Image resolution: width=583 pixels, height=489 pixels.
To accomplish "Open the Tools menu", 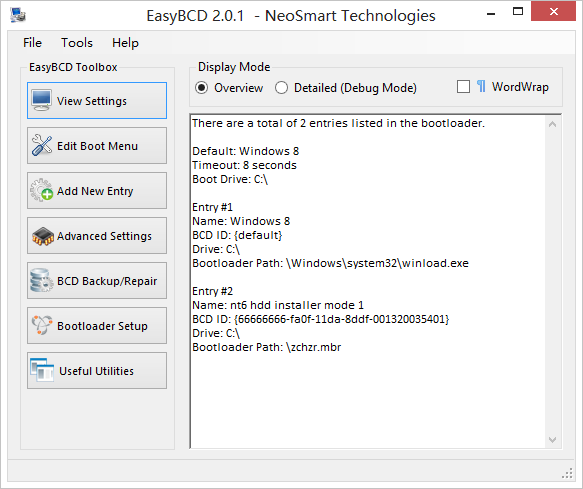I will tap(77, 43).
